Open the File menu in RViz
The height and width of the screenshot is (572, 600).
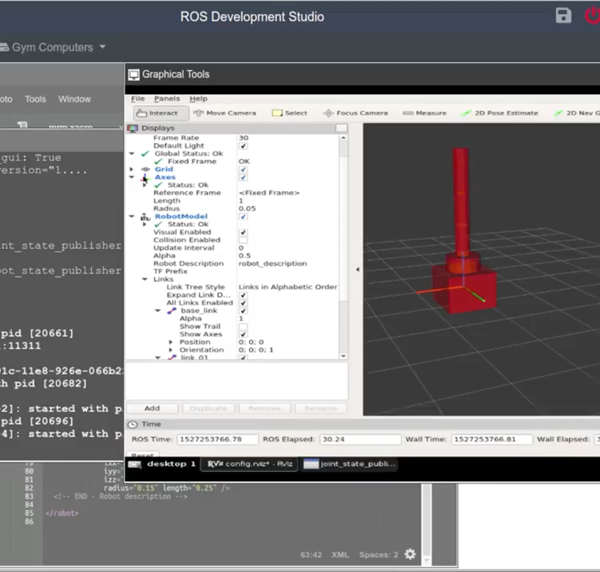tap(138, 99)
